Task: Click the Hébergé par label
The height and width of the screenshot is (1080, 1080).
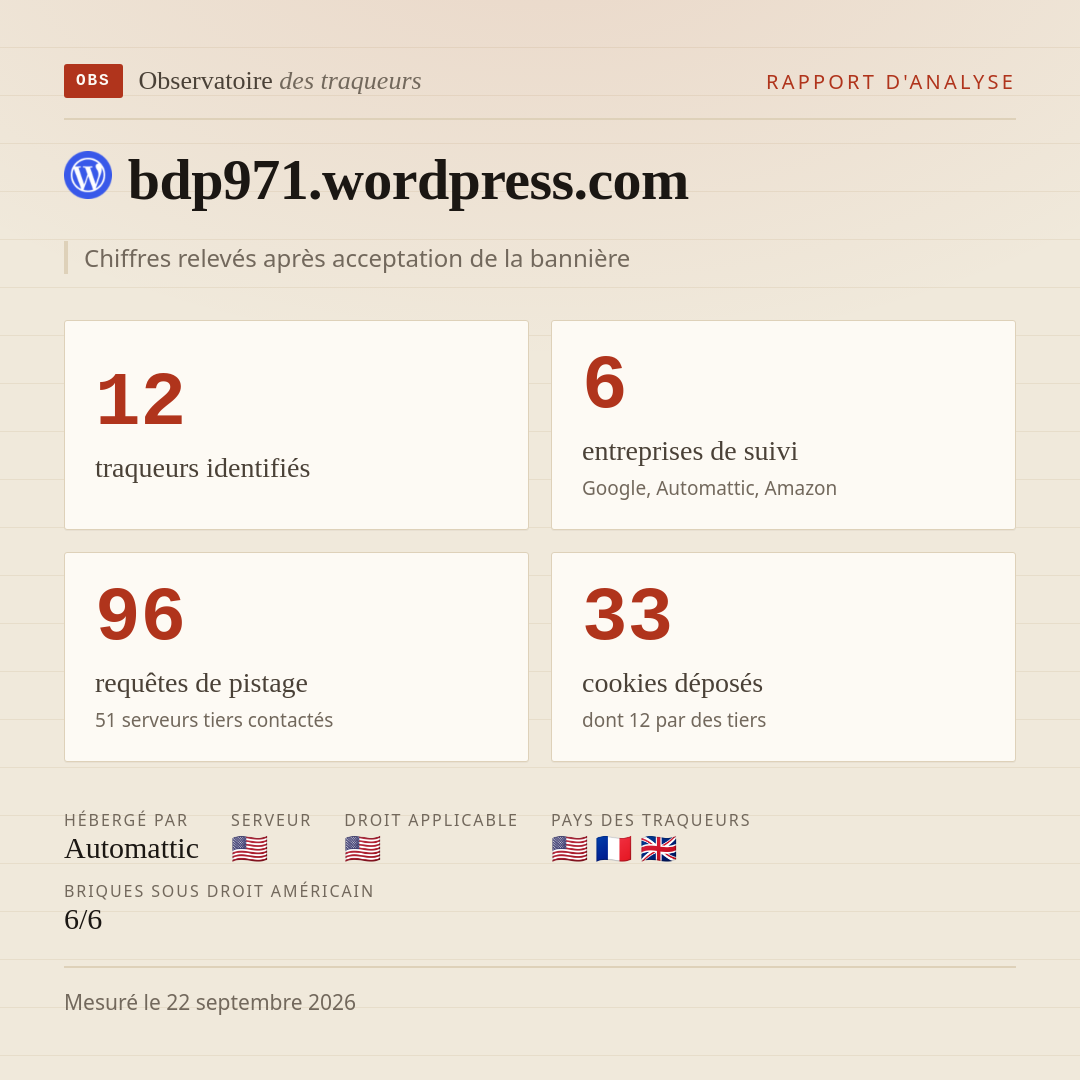Action: tap(126, 820)
